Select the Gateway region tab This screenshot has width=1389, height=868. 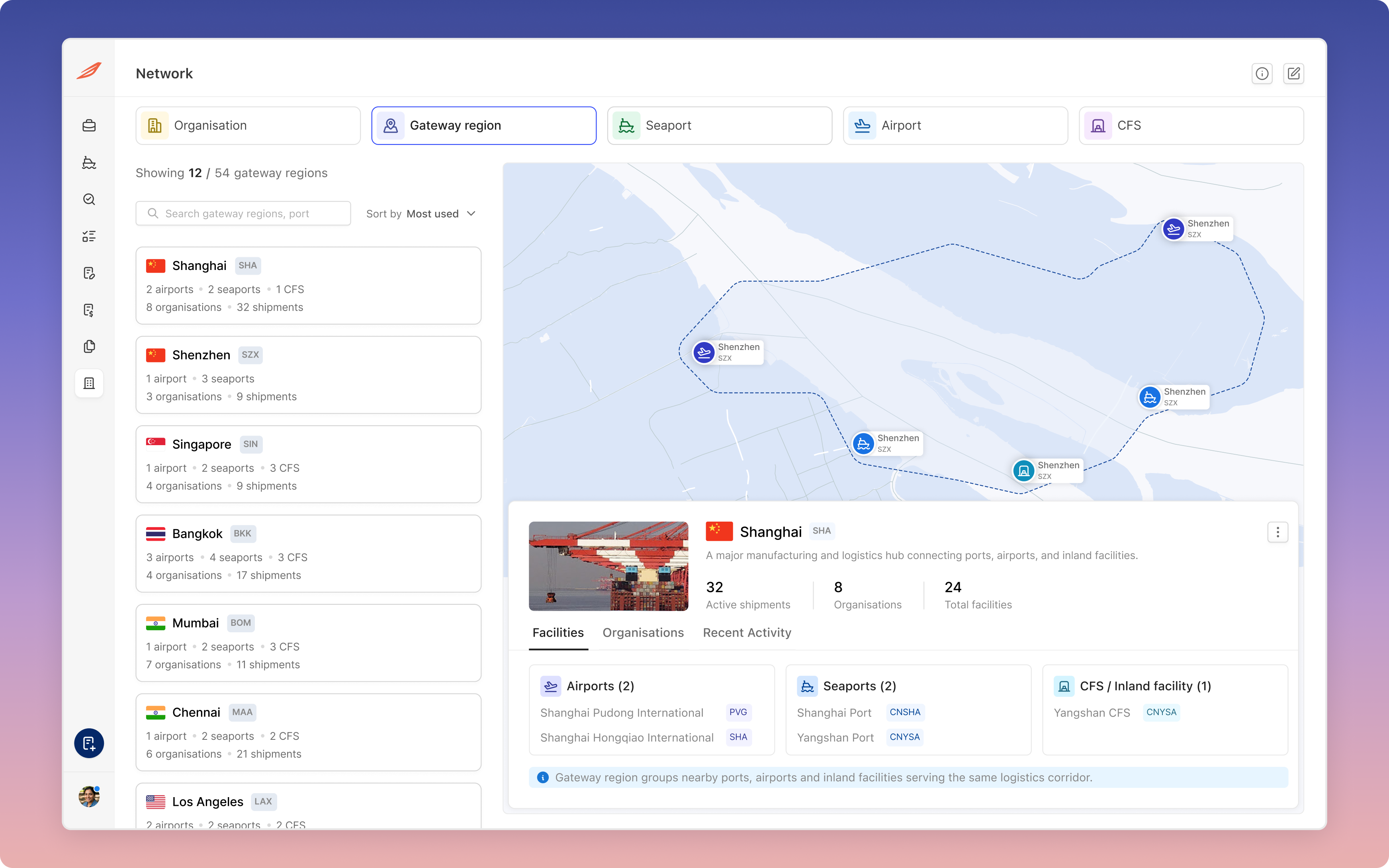(484, 126)
